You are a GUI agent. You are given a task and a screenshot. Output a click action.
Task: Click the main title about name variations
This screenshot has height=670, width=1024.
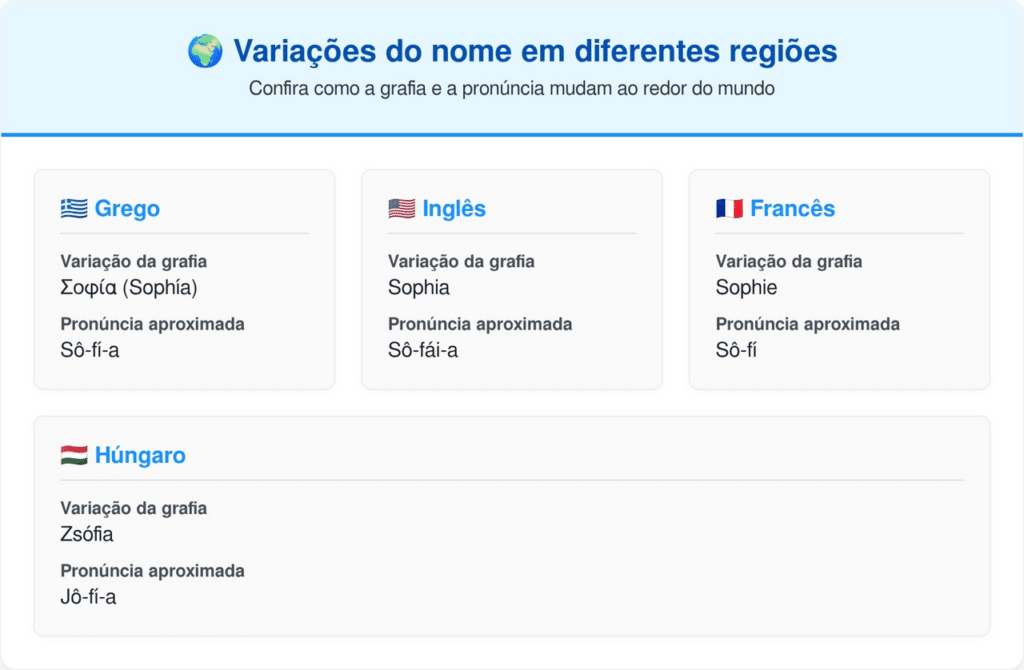pyautogui.click(x=535, y=51)
